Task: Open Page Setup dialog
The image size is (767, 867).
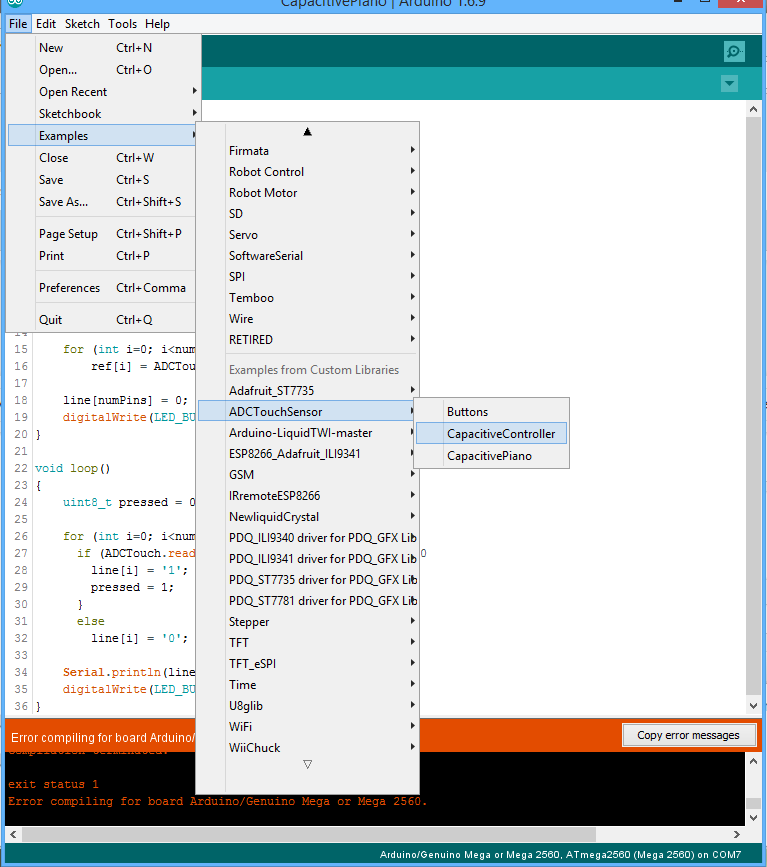Action: [x=103, y=234]
